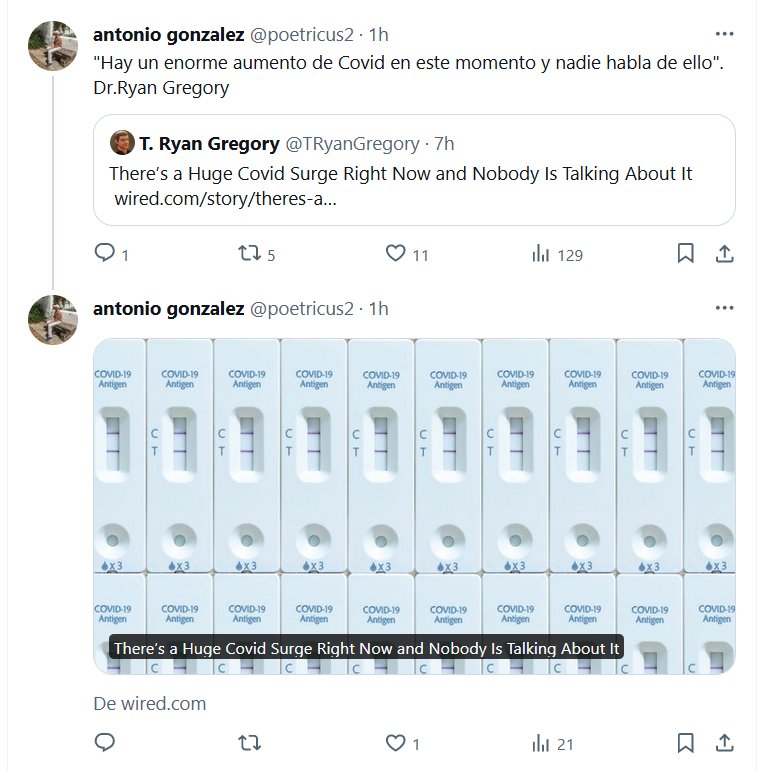Reply to the first tweet
The width and height of the screenshot is (768, 770).
coord(105,254)
